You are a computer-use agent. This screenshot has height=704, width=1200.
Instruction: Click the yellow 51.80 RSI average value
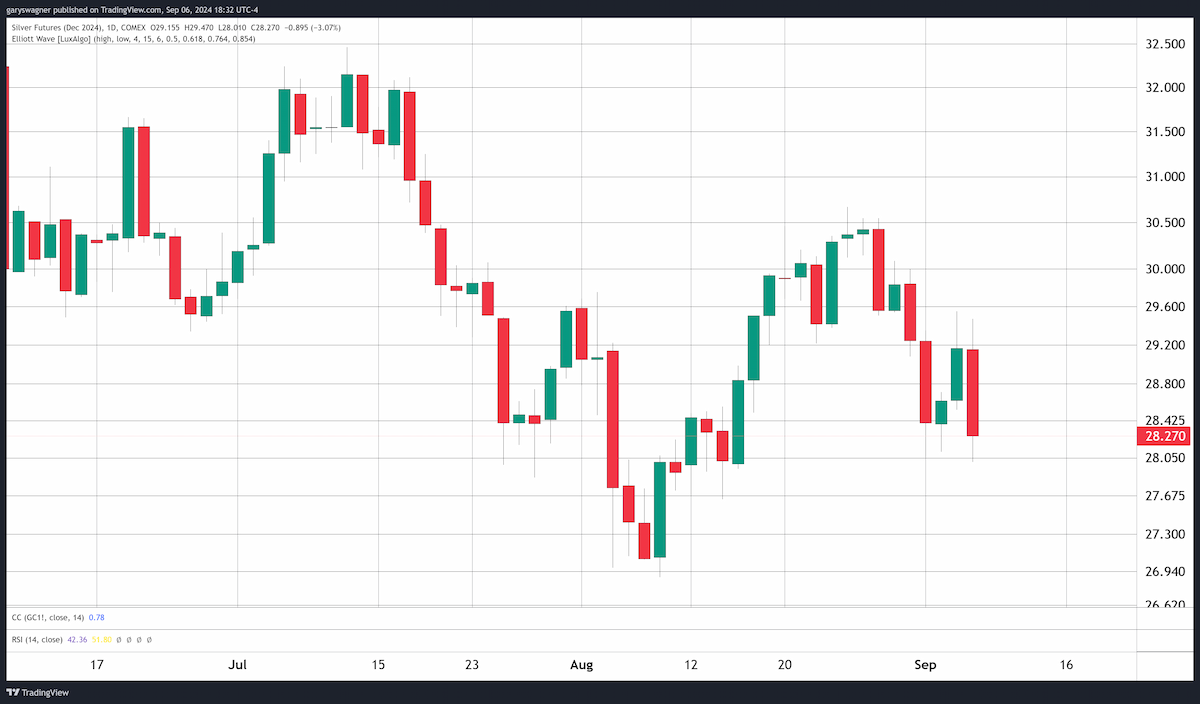pyautogui.click(x=101, y=639)
